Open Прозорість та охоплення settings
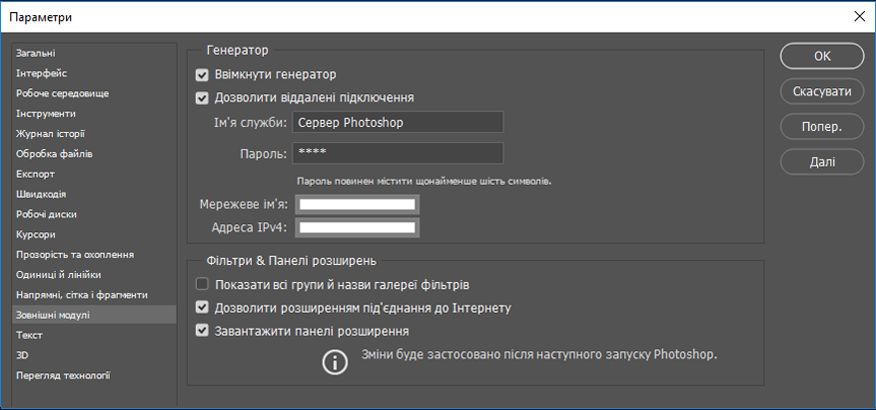Viewport: 876px width, 410px height. click(75, 255)
